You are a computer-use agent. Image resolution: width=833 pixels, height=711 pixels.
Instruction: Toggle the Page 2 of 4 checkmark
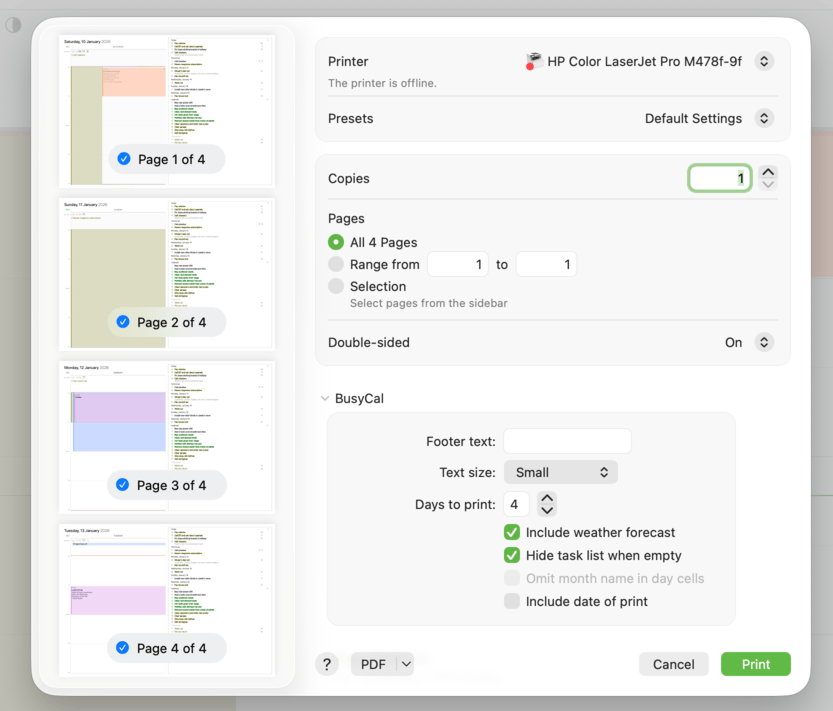(124, 322)
